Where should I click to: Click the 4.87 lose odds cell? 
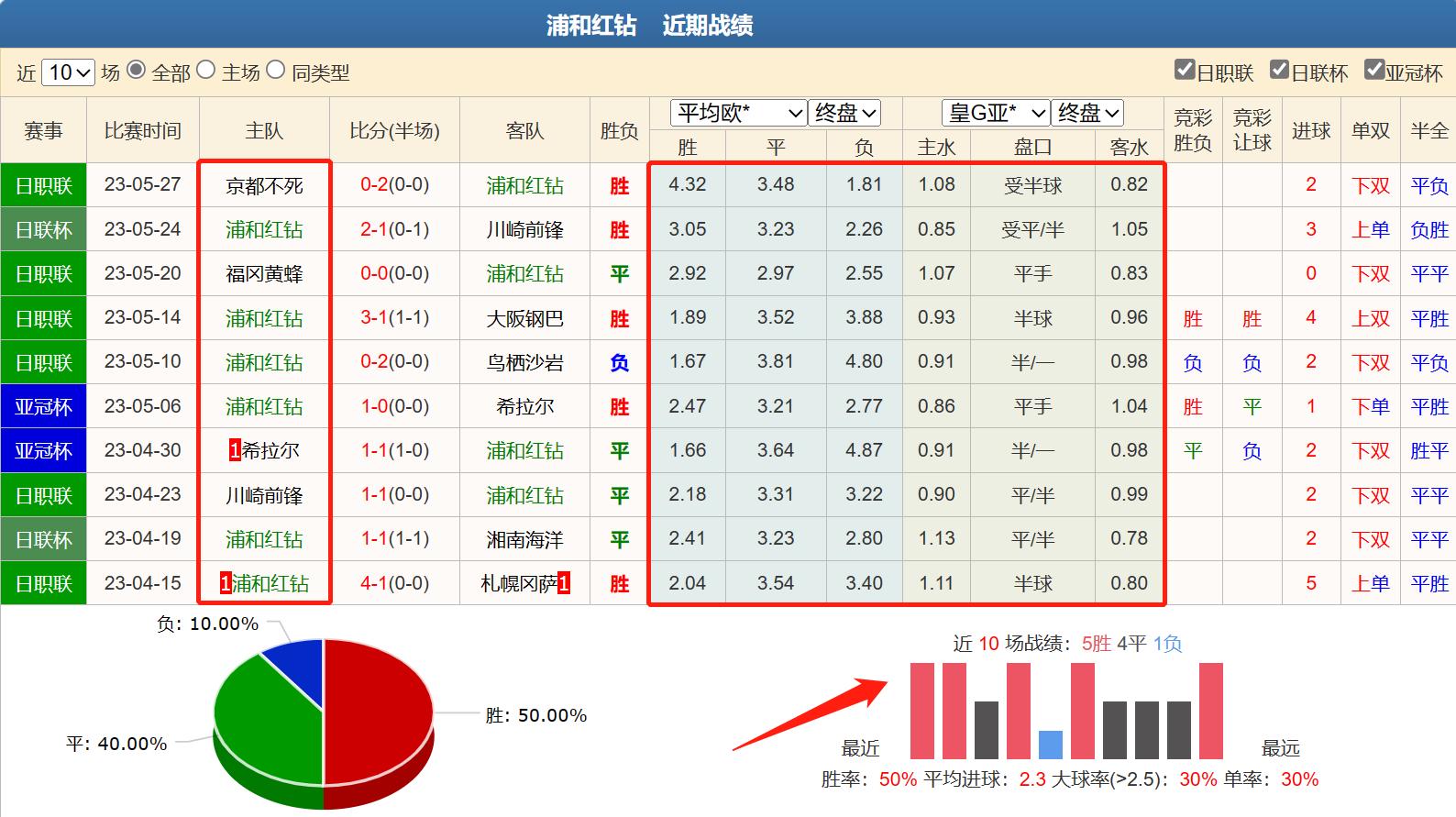click(x=864, y=450)
